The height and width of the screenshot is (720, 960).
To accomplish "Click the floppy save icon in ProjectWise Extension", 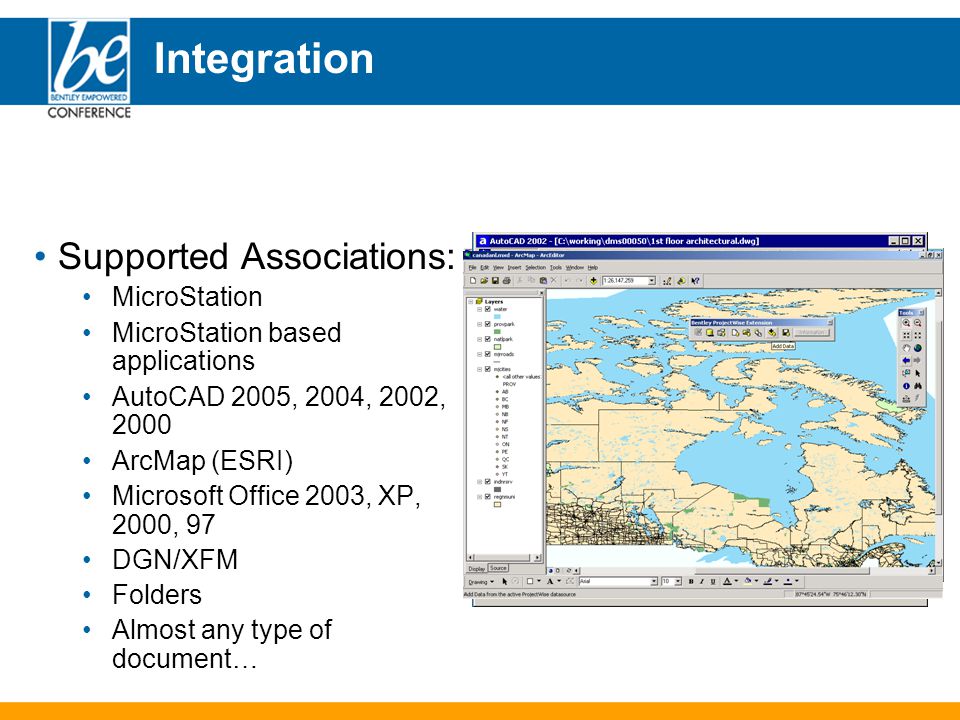I will [x=786, y=332].
